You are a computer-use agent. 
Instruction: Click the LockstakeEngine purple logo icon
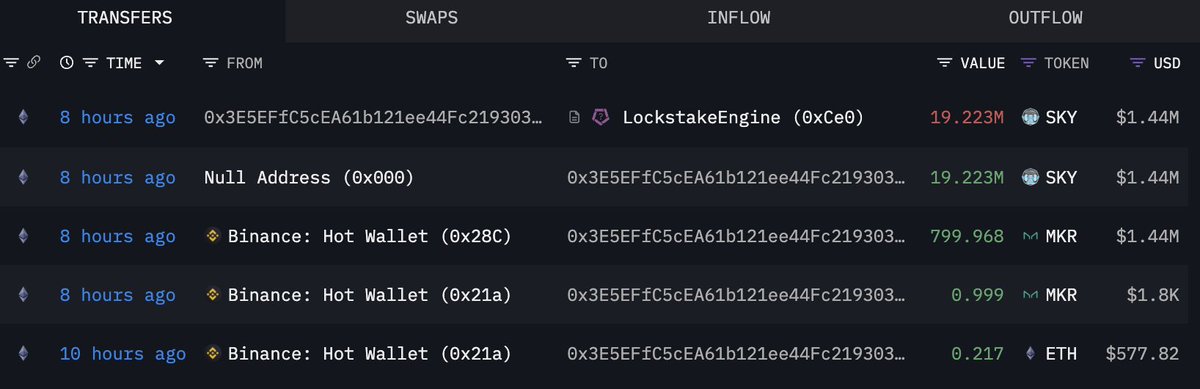point(602,118)
